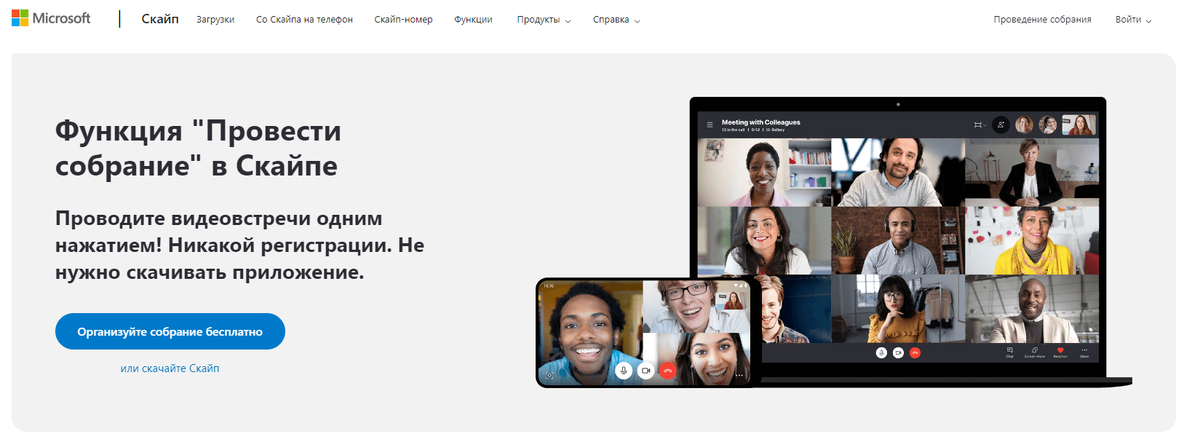Click man with headphones video tile
This screenshot has height=442, width=1200.
pos(897,240)
